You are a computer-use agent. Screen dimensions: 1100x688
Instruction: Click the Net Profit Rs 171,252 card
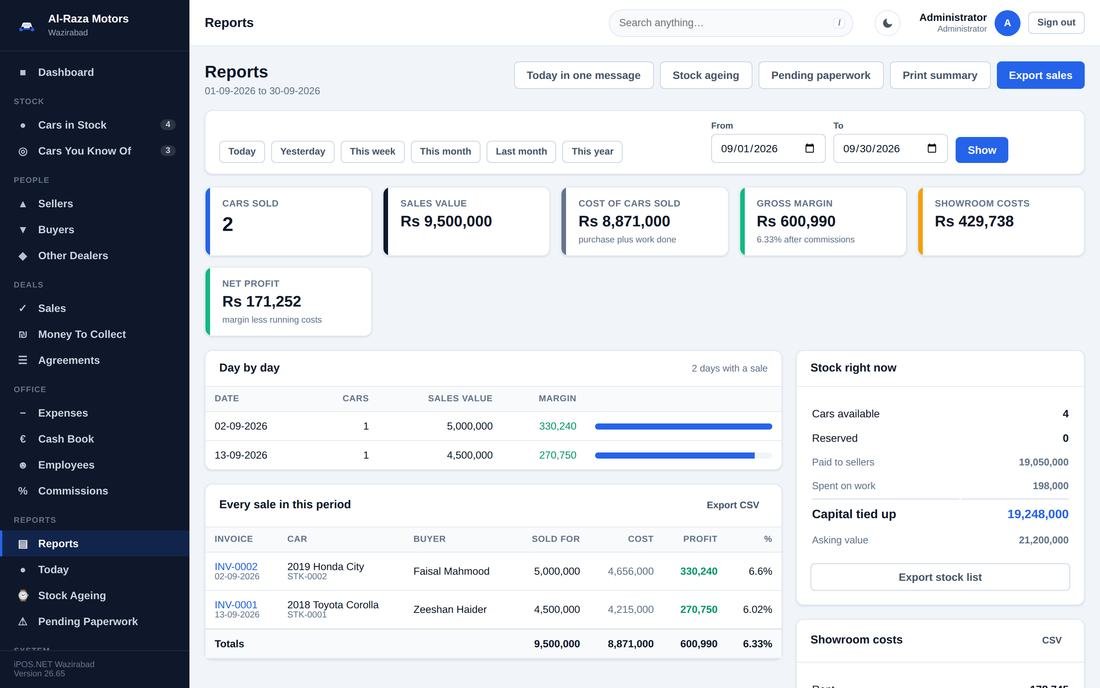click(288, 302)
